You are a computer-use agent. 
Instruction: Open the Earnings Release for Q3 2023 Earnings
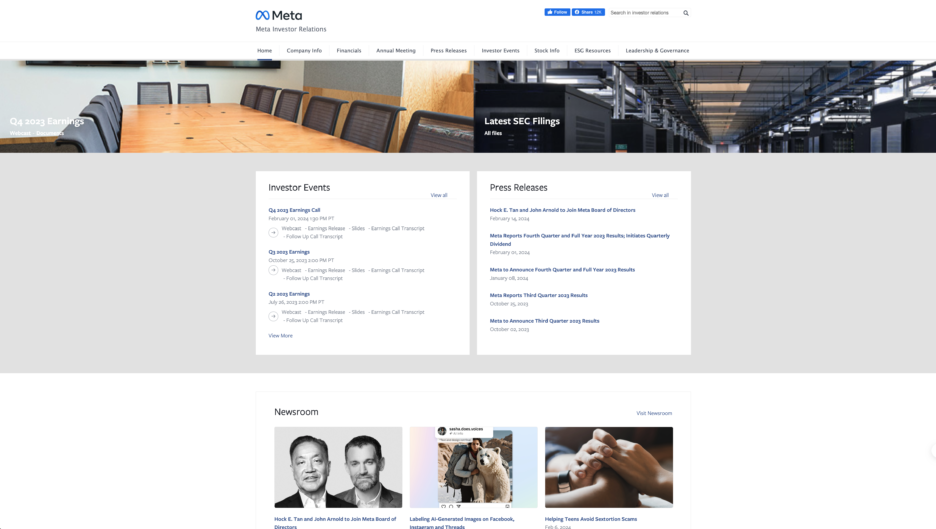(x=326, y=270)
